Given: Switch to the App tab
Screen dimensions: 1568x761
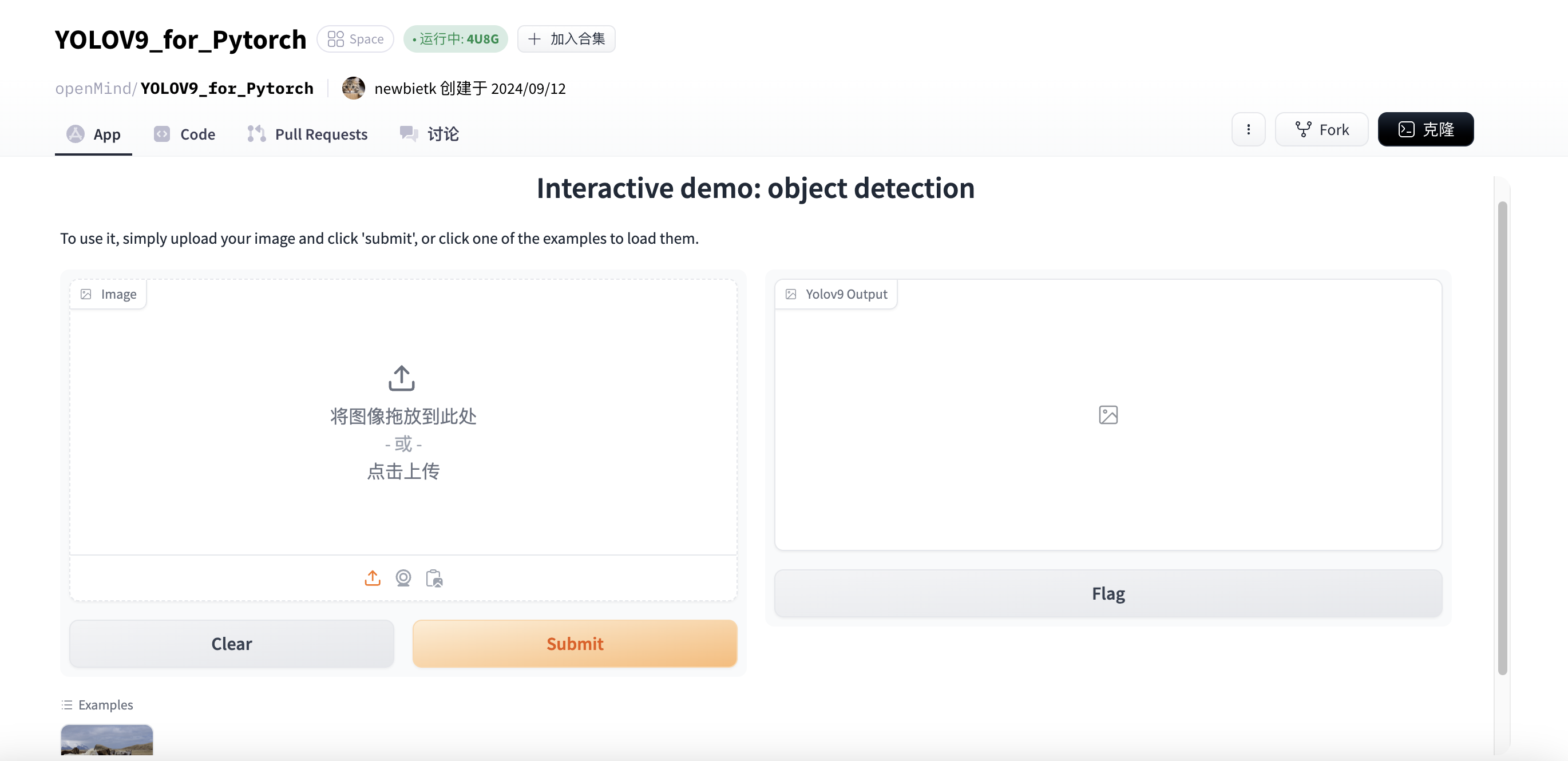Looking at the screenshot, I should coord(93,134).
